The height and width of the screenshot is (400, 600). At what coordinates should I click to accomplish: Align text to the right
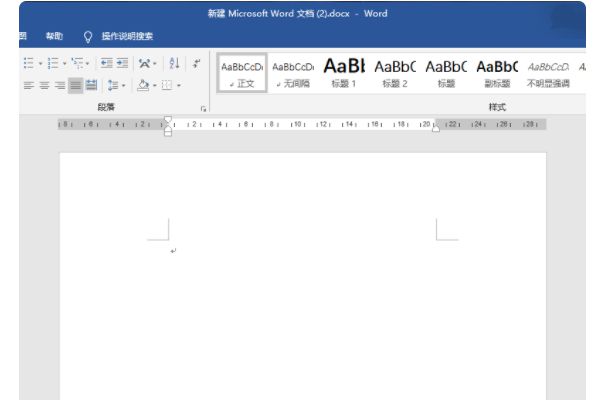(x=60, y=85)
